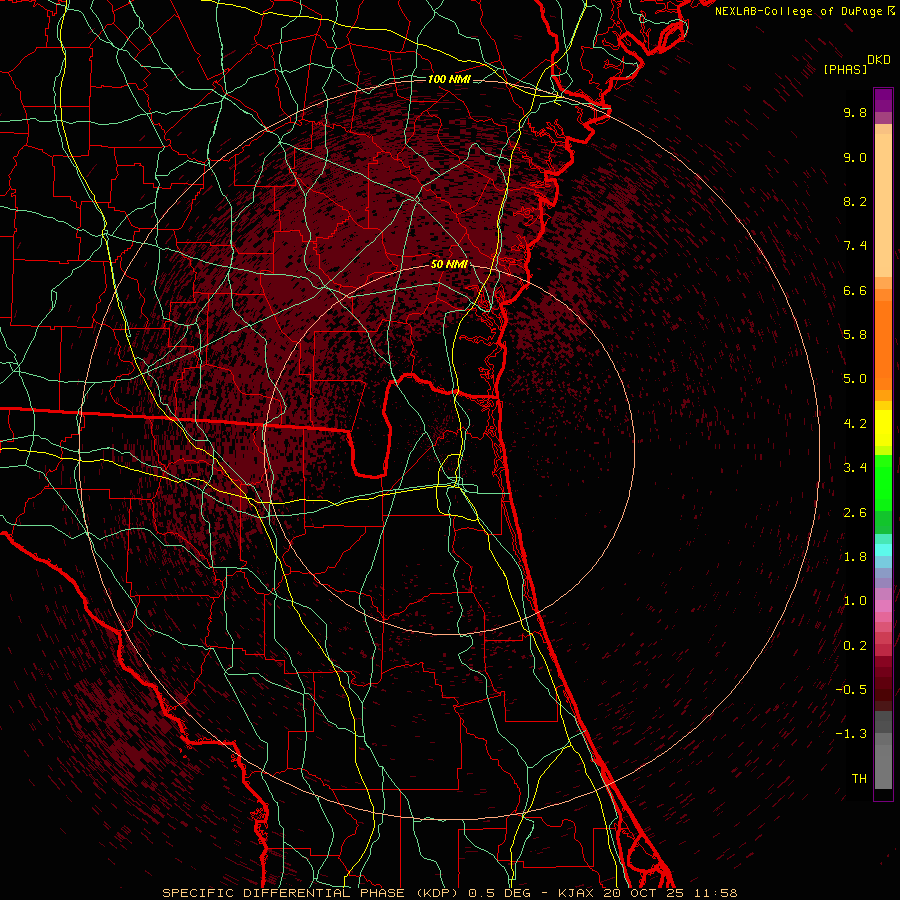Click the 9.8 value on the color scale

click(x=855, y=112)
